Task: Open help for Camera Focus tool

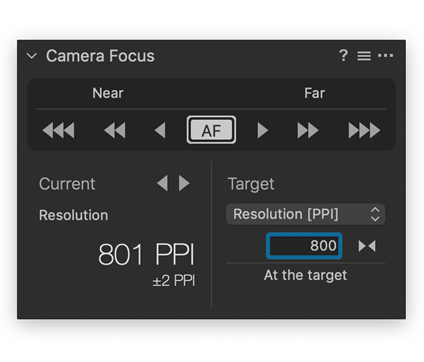Action: tap(343, 55)
